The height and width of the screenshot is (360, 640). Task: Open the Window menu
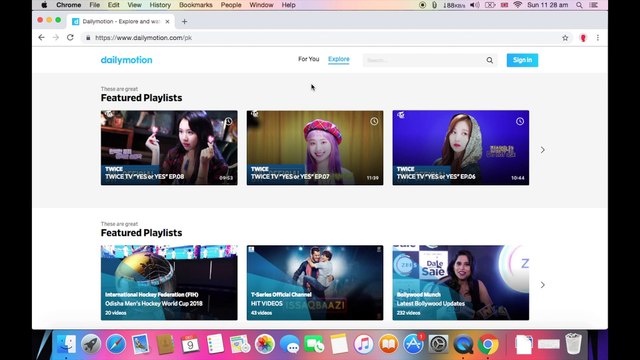(x=261, y=5)
